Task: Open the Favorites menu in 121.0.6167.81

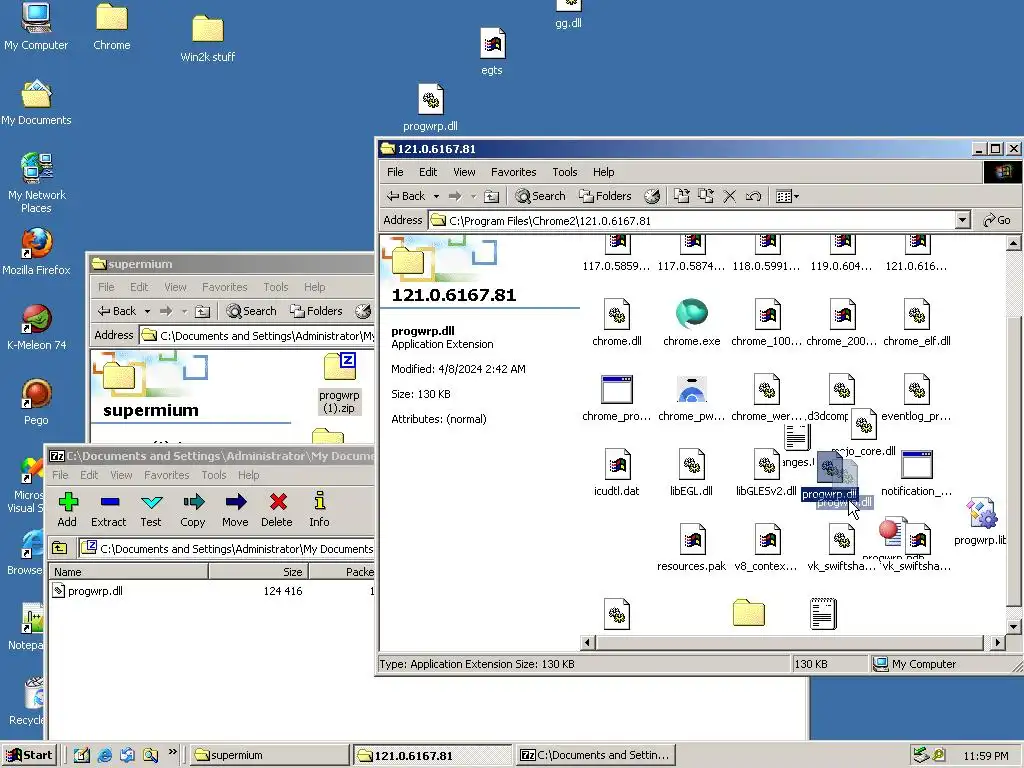Action: pos(513,172)
